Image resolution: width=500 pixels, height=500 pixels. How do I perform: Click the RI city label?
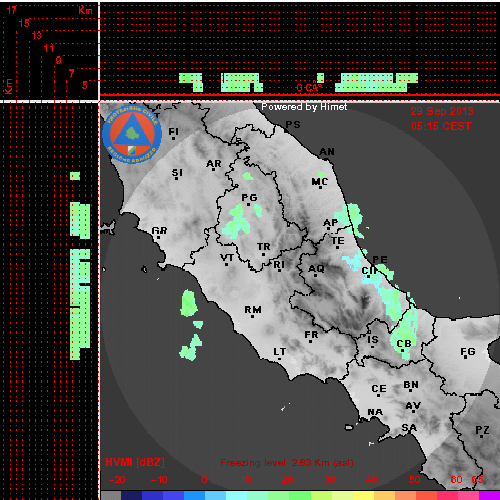279,265
